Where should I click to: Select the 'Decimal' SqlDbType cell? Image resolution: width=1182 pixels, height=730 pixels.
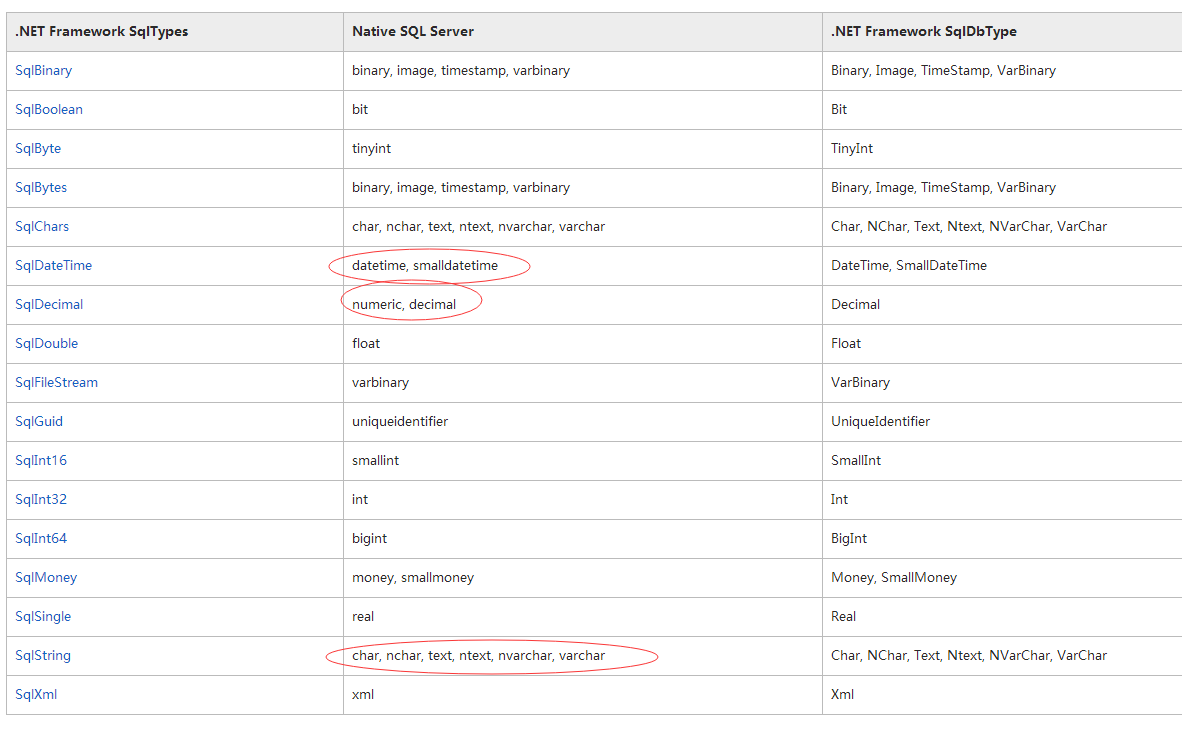point(856,305)
